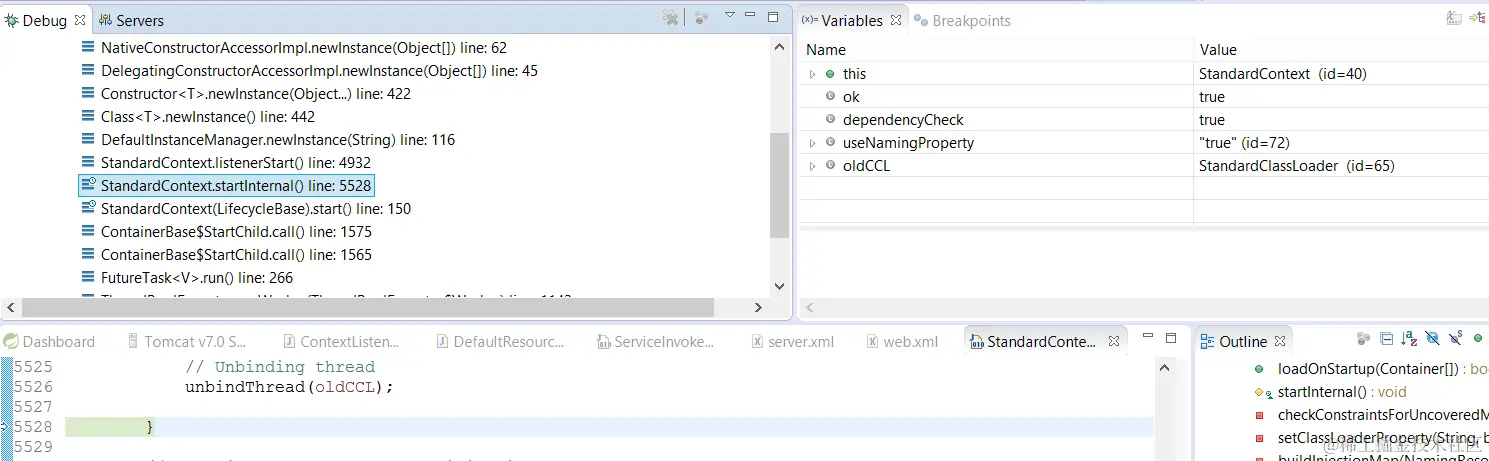This screenshot has width=1489, height=461.
Task: Click stack frame icon beside FutureTask<V>.run()
Action: coord(88,278)
